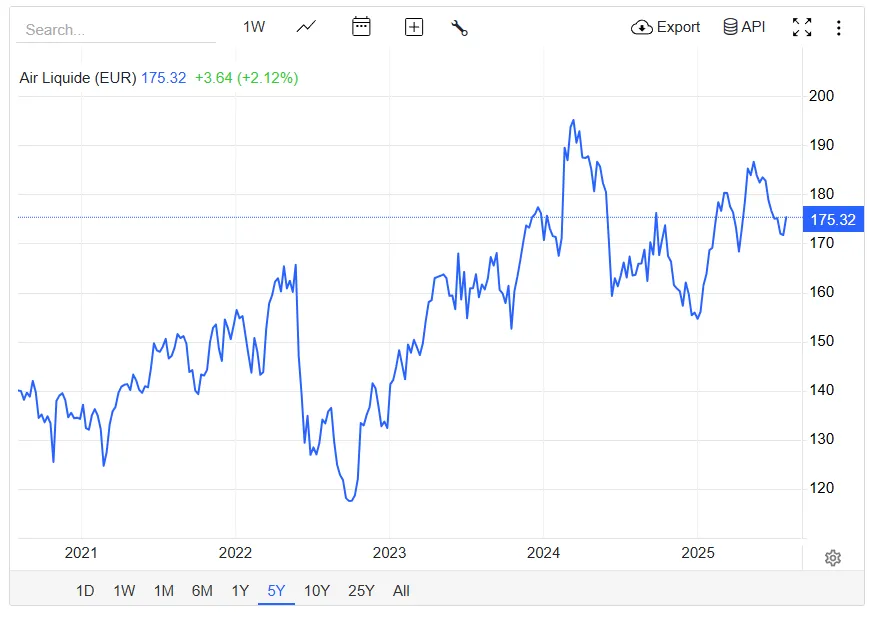Open the API database button
The width and height of the screenshot is (877, 617).
(x=744, y=27)
